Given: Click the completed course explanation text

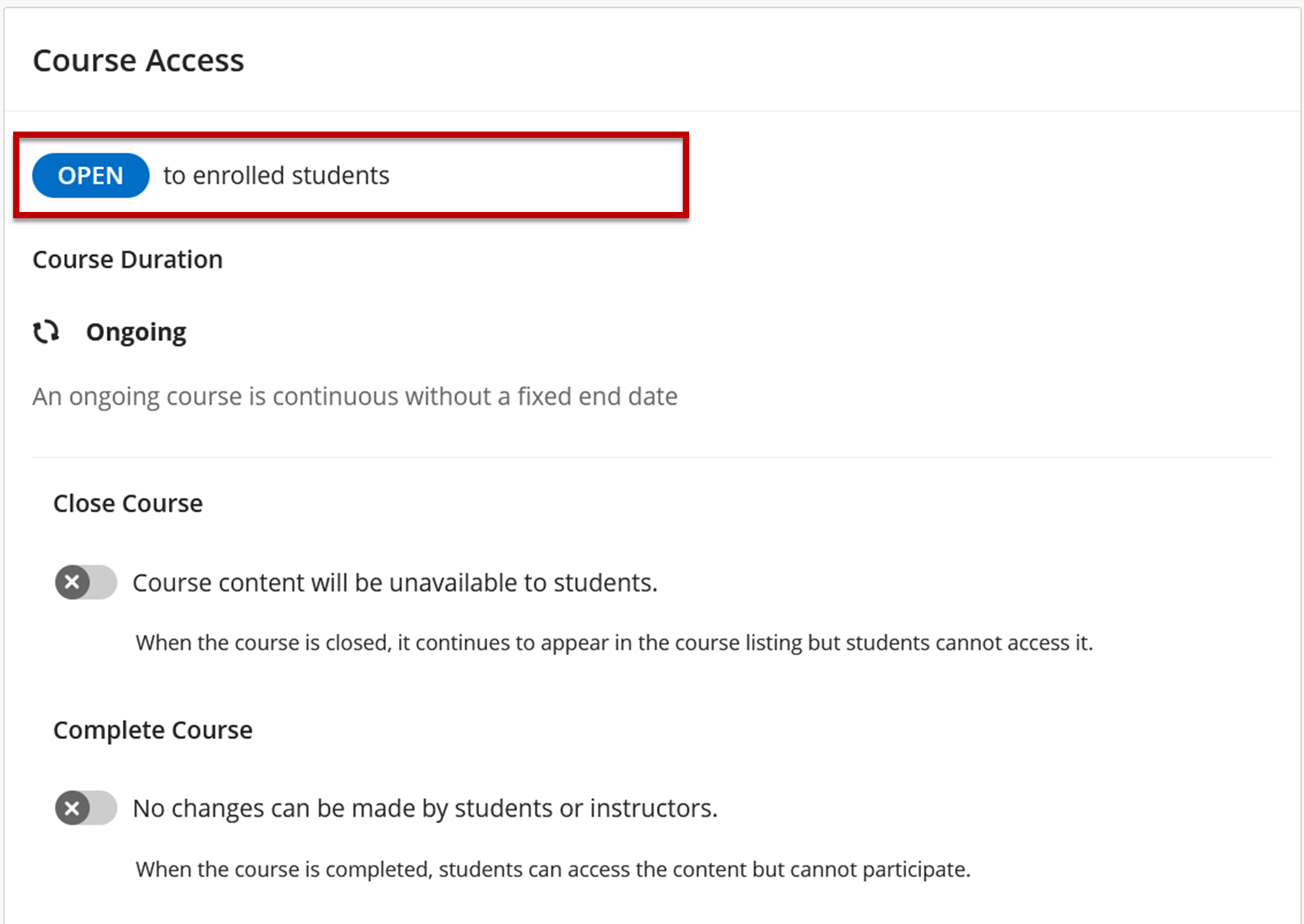Looking at the screenshot, I should (x=553, y=869).
